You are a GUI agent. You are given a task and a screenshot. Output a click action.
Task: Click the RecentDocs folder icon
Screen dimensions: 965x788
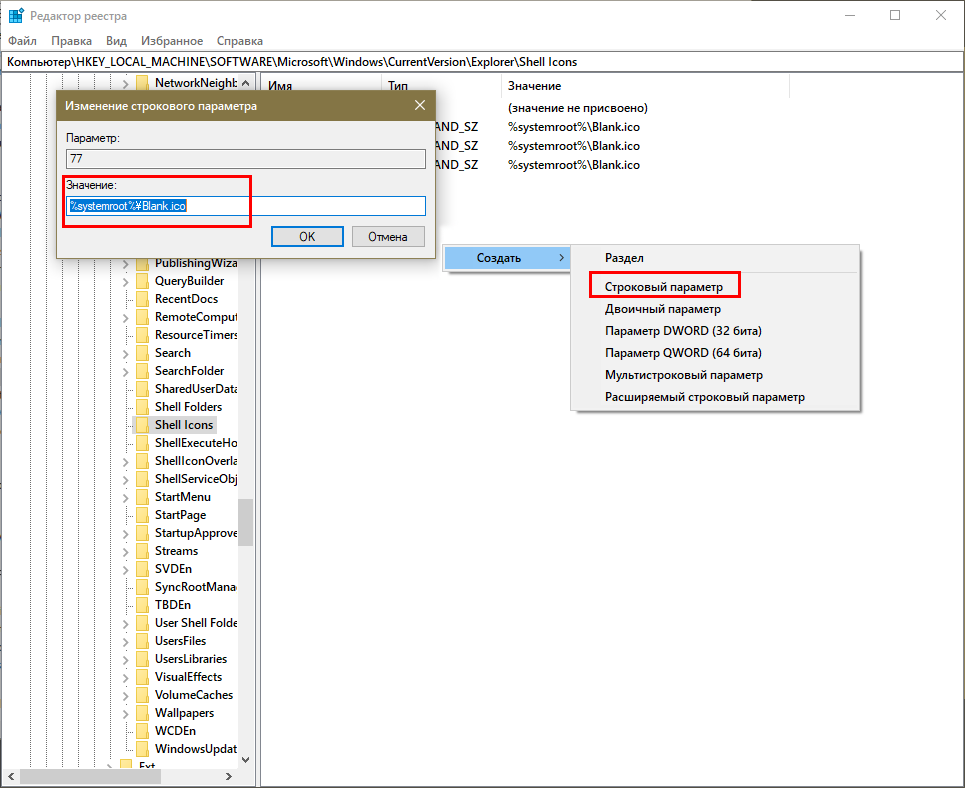141,299
